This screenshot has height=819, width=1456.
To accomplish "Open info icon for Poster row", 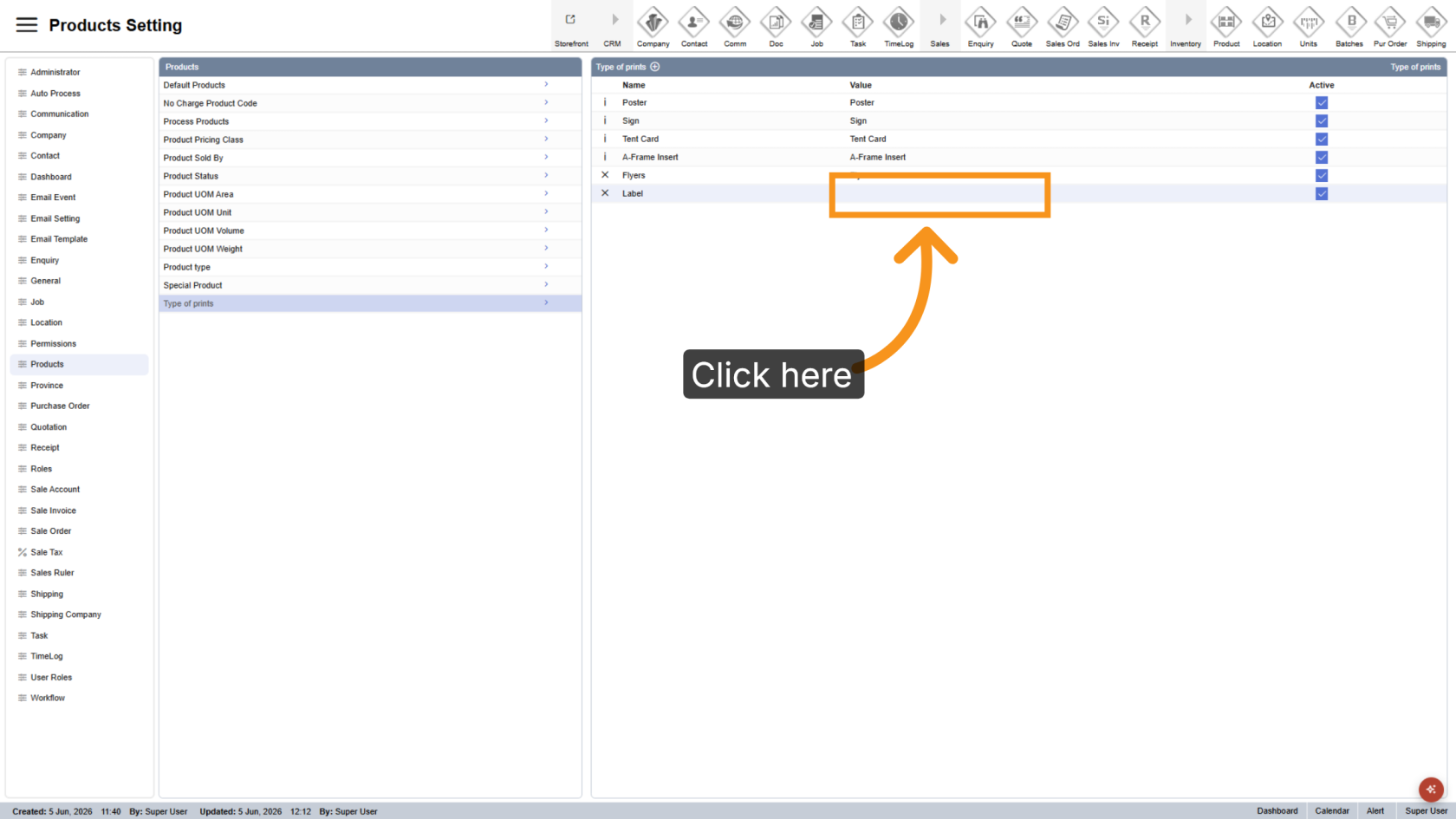I will pos(605,102).
